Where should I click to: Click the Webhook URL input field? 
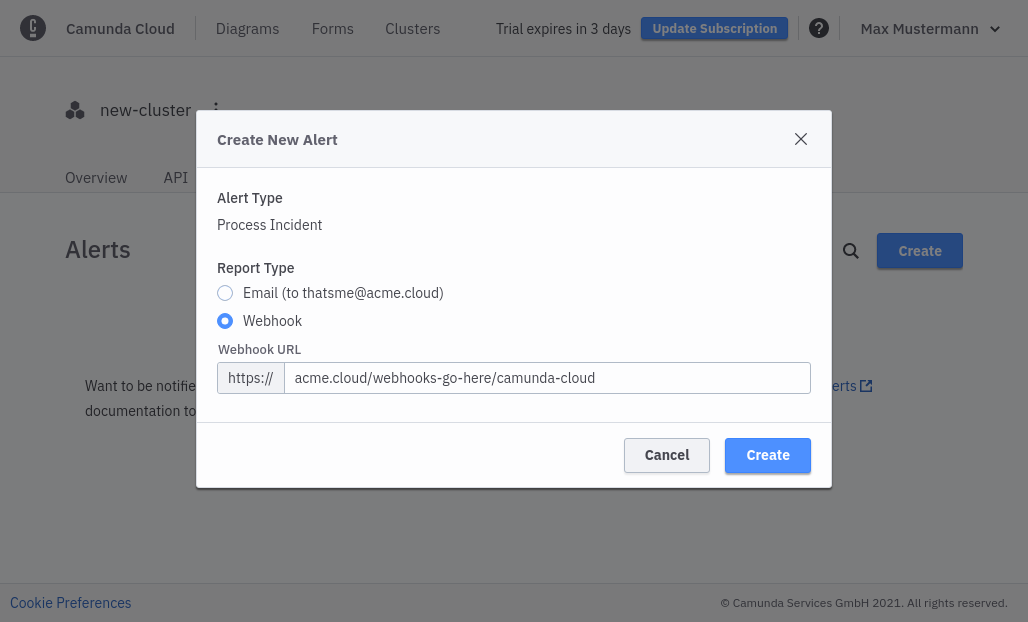[547, 377]
